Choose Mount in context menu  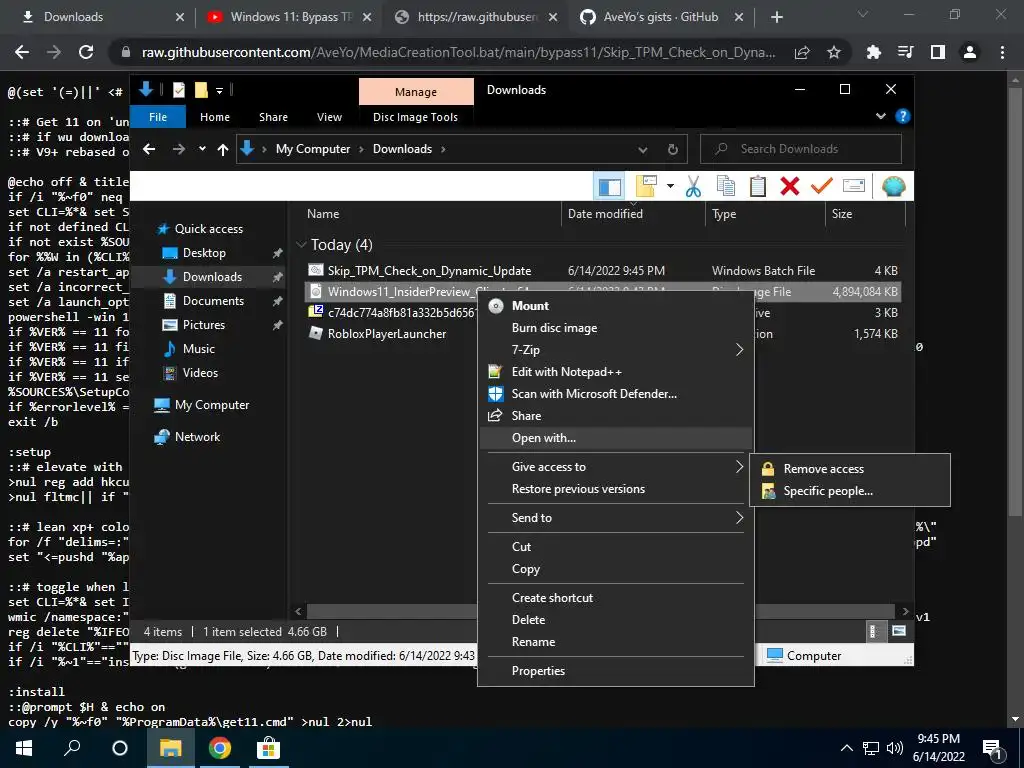coord(530,306)
